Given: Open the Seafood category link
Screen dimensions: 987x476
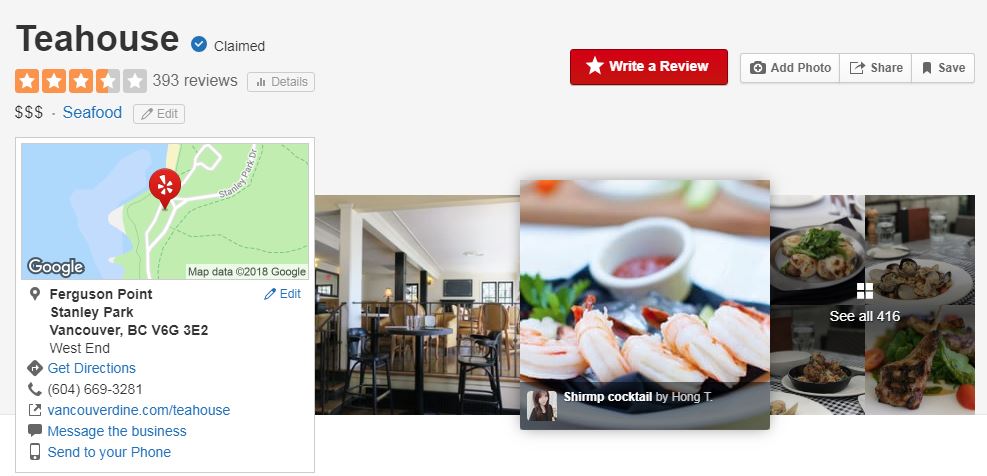Looking at the screenshot, I should click(x=93, y=113).
